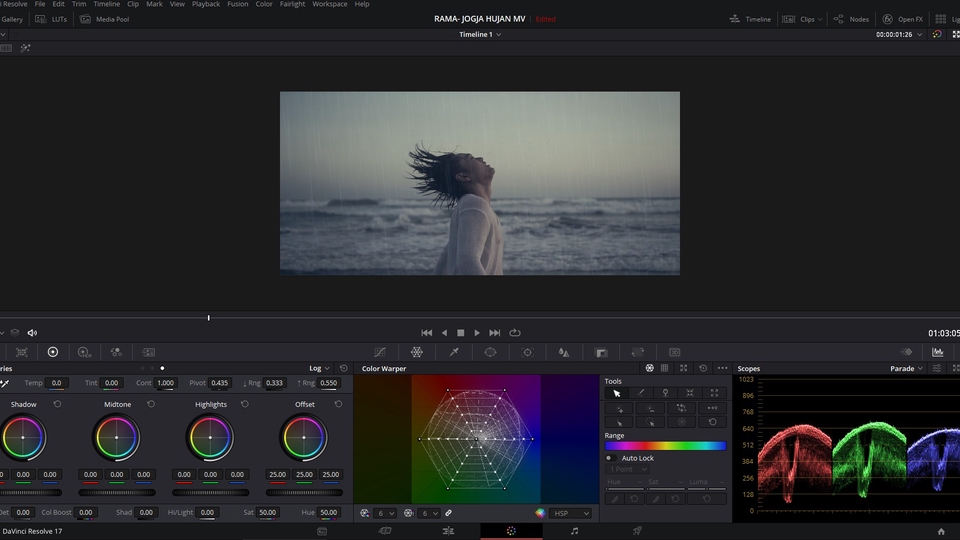Mute the viewer audio speaker icon
The image size is (960, 540).
[32, 333]
